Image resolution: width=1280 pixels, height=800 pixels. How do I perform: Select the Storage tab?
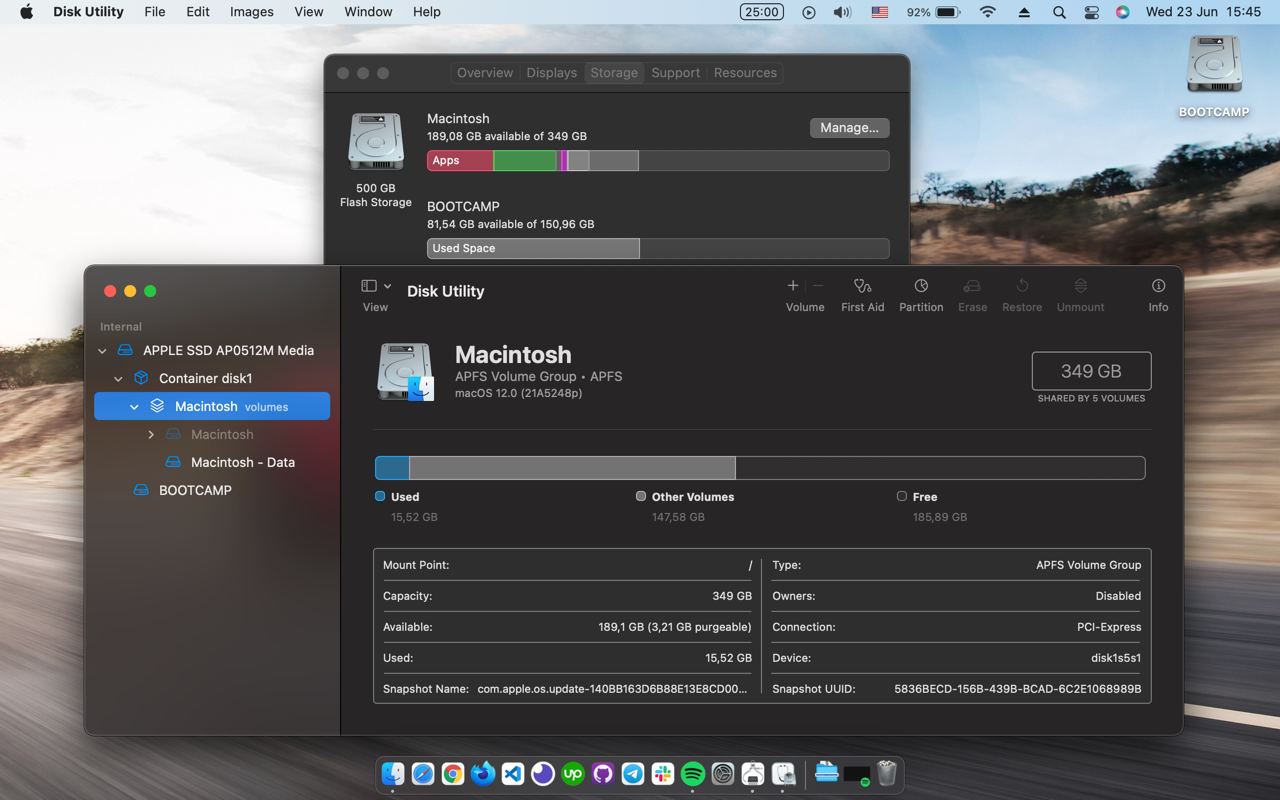[x=614, y=73]
